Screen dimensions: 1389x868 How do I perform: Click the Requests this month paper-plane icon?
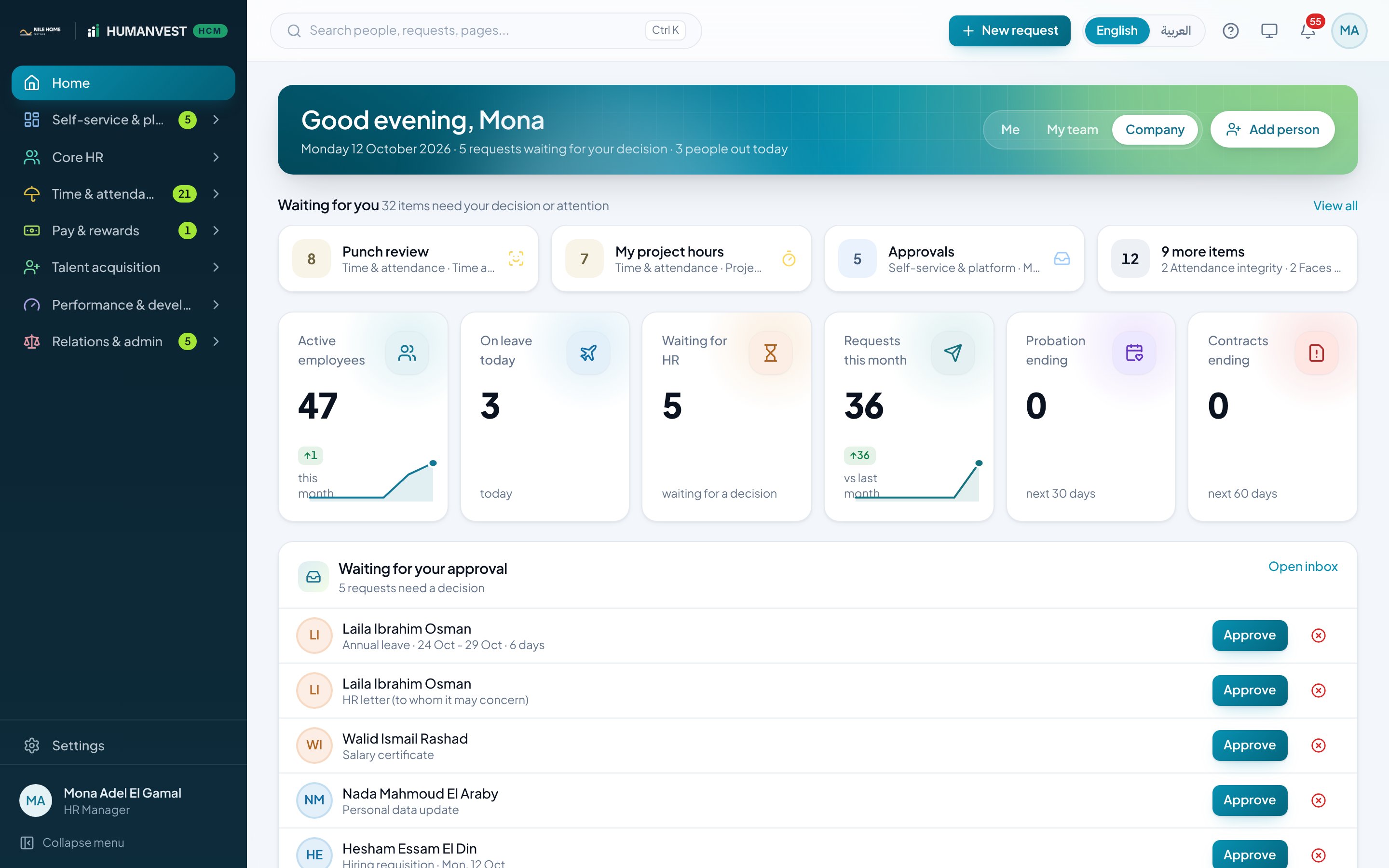953,353
